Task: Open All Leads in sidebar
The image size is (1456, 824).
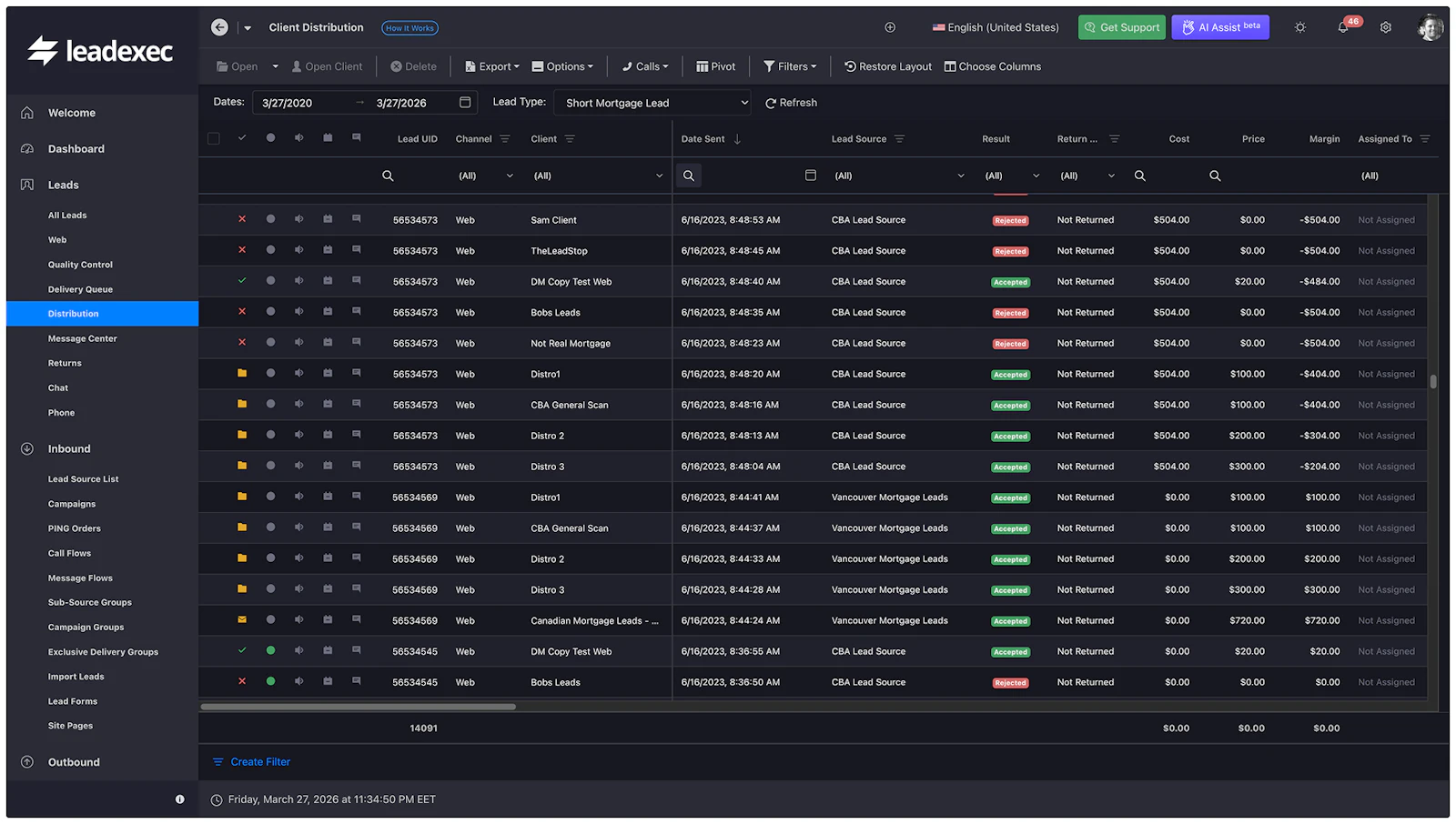Action: pos(67,216)
